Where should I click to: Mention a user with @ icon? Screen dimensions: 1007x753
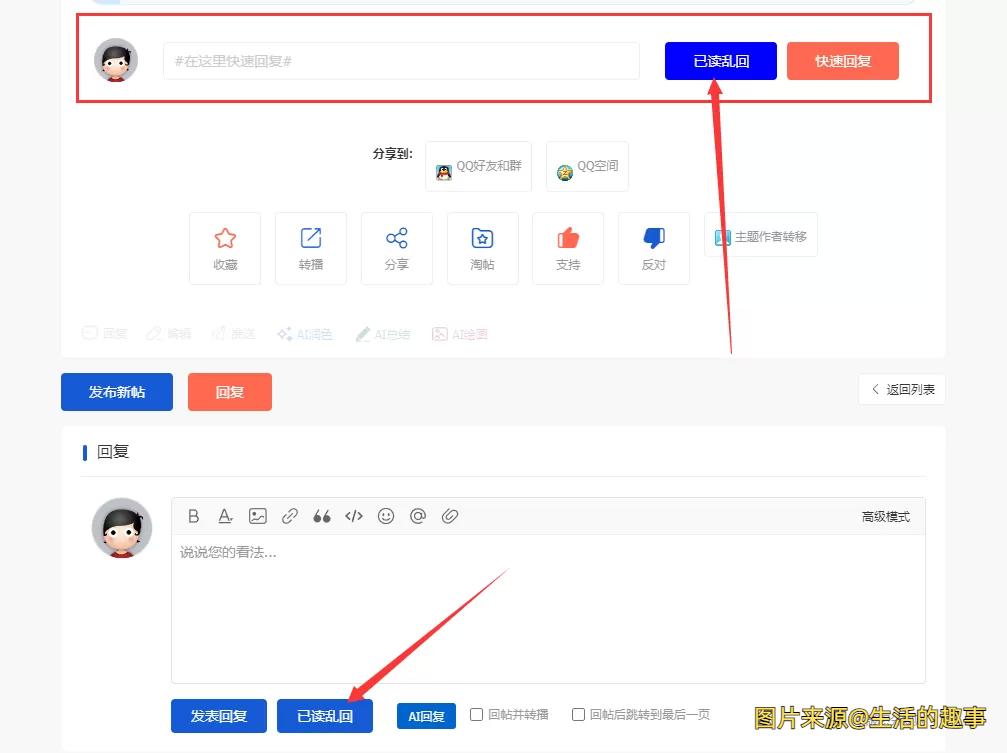418,516
